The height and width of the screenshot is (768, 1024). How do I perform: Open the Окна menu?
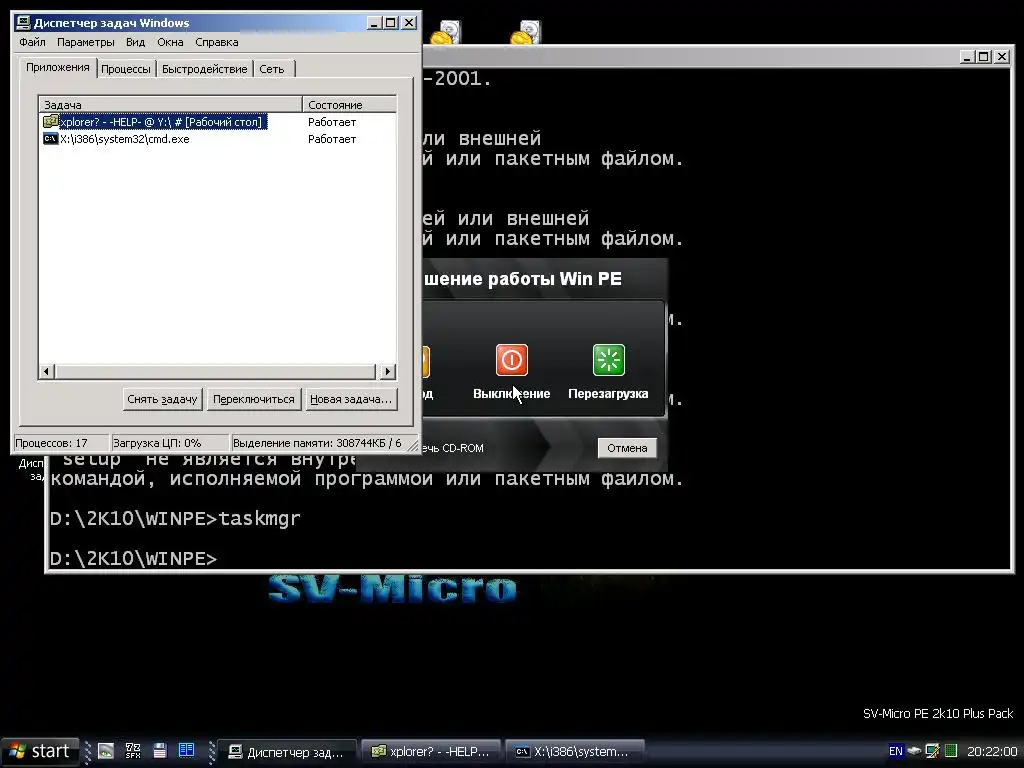(x=170, y=42)
